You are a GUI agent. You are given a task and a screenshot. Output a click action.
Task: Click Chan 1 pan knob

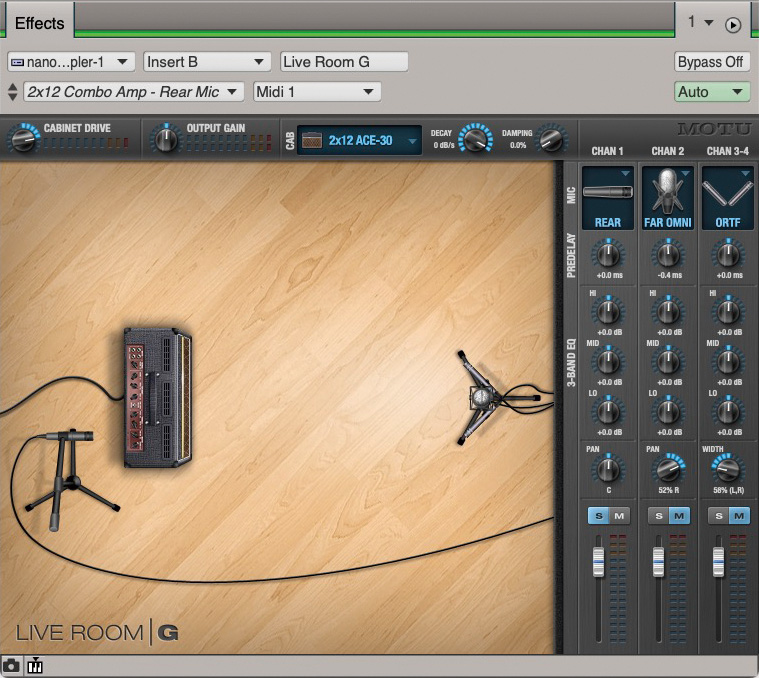pyautogui.click(x=608, y=468)
